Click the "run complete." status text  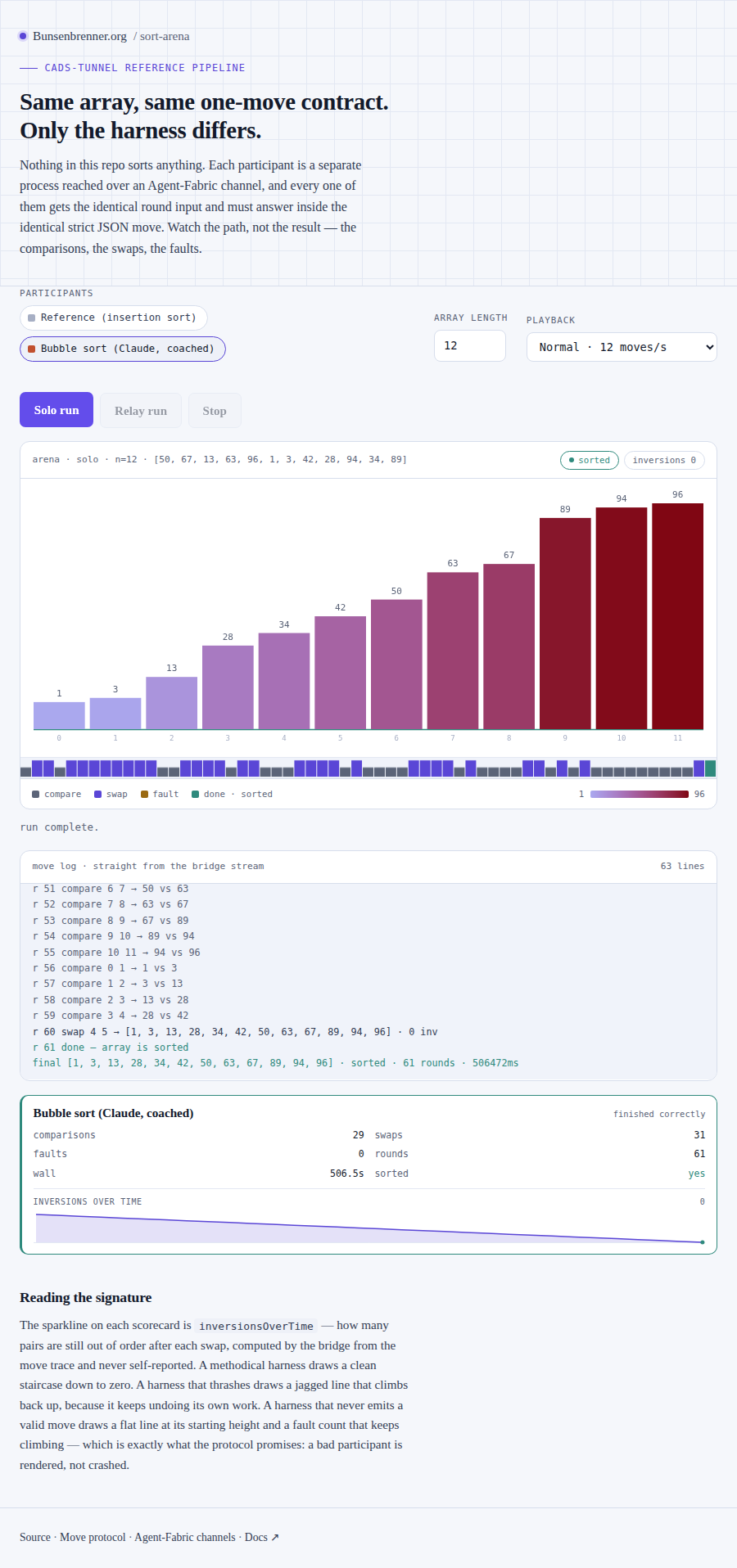(x=59, y=827)
